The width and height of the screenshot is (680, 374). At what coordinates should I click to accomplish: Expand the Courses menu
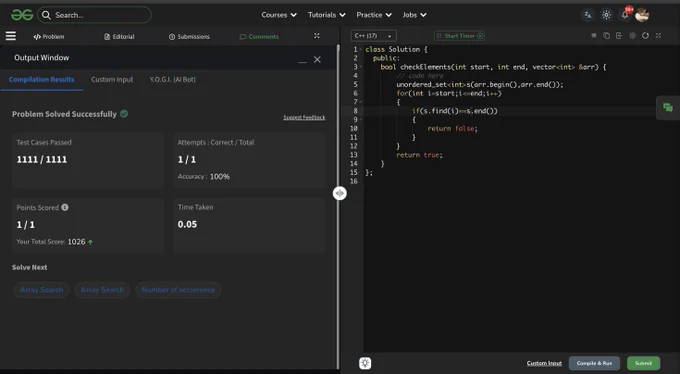(279, 15)
